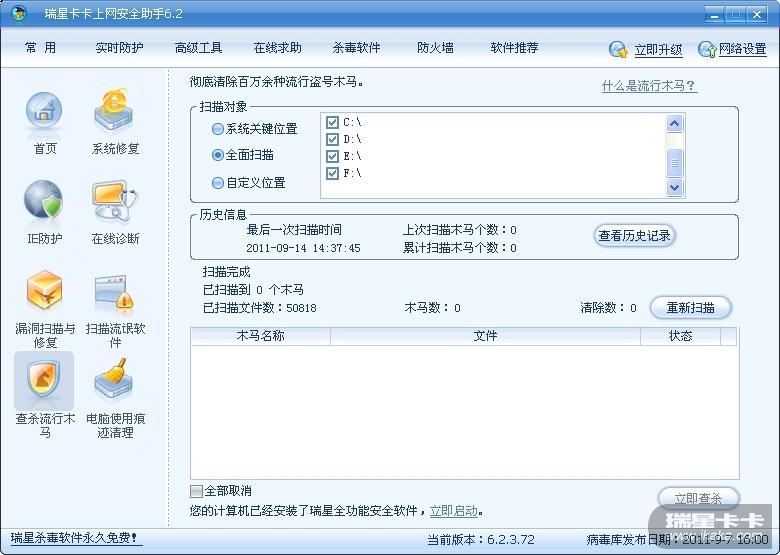Open the 常用 menu tab

click(x=40, y=48)
